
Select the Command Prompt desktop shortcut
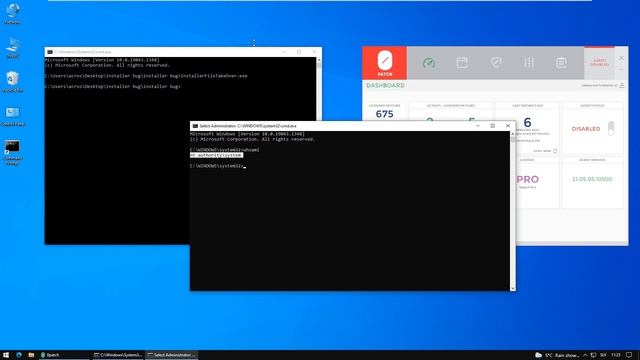click(x=12, y=152)
